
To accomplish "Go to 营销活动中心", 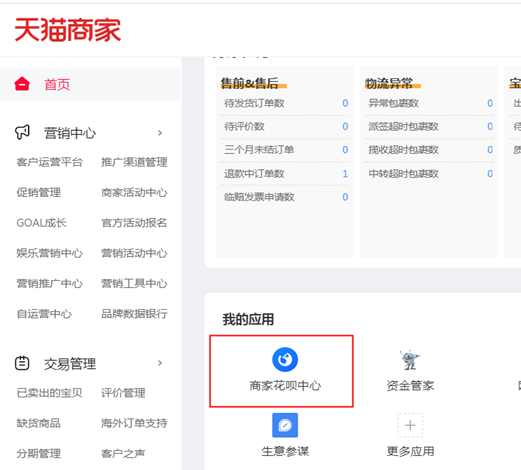I will pos(134,253).
